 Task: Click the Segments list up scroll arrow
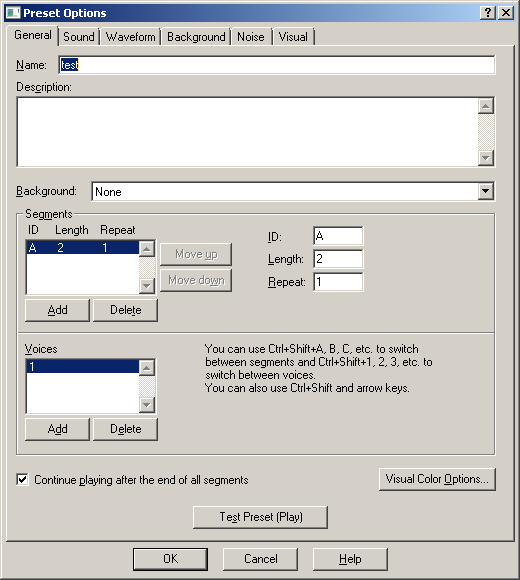click(147, 249)
